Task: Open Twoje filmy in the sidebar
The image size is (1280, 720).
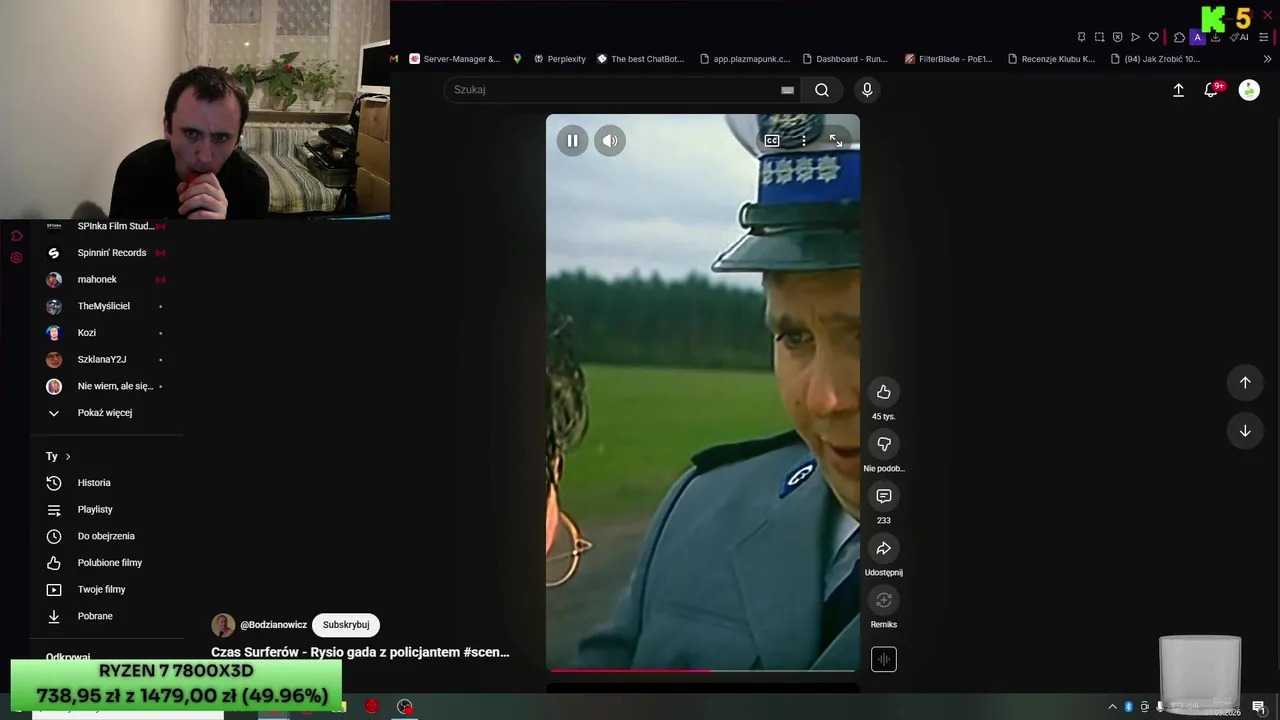Action: click(x=106, y=590)
